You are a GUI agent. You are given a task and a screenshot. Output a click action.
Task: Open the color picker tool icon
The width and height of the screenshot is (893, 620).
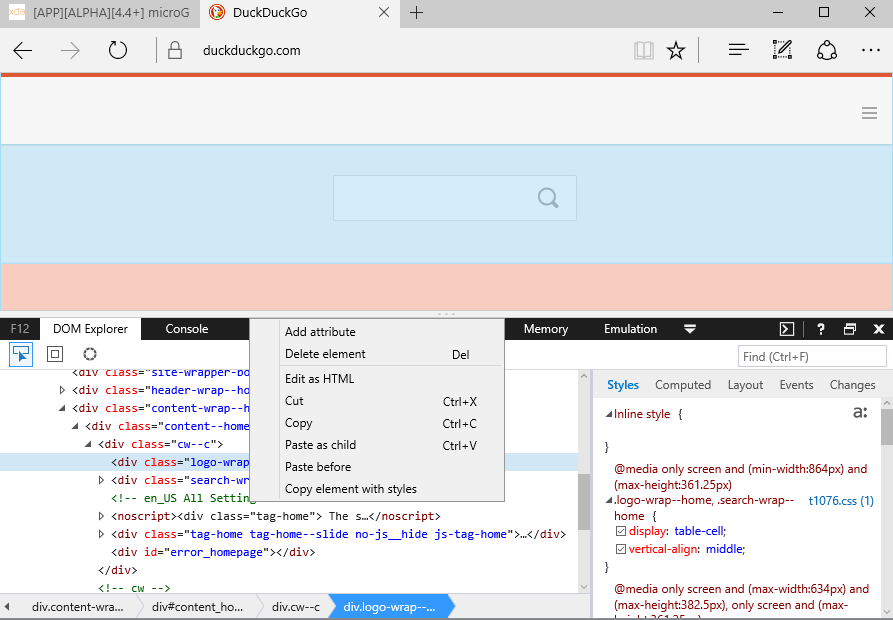89,354
